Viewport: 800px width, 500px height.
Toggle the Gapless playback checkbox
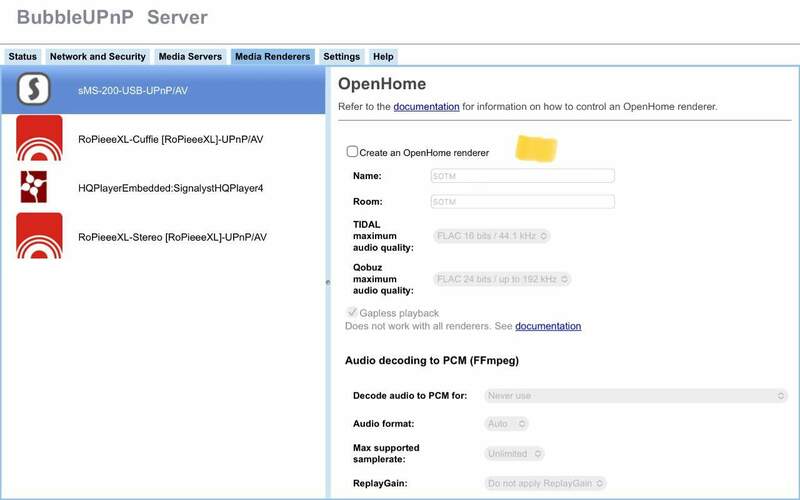pyautogui.click(x=352, y=312)
